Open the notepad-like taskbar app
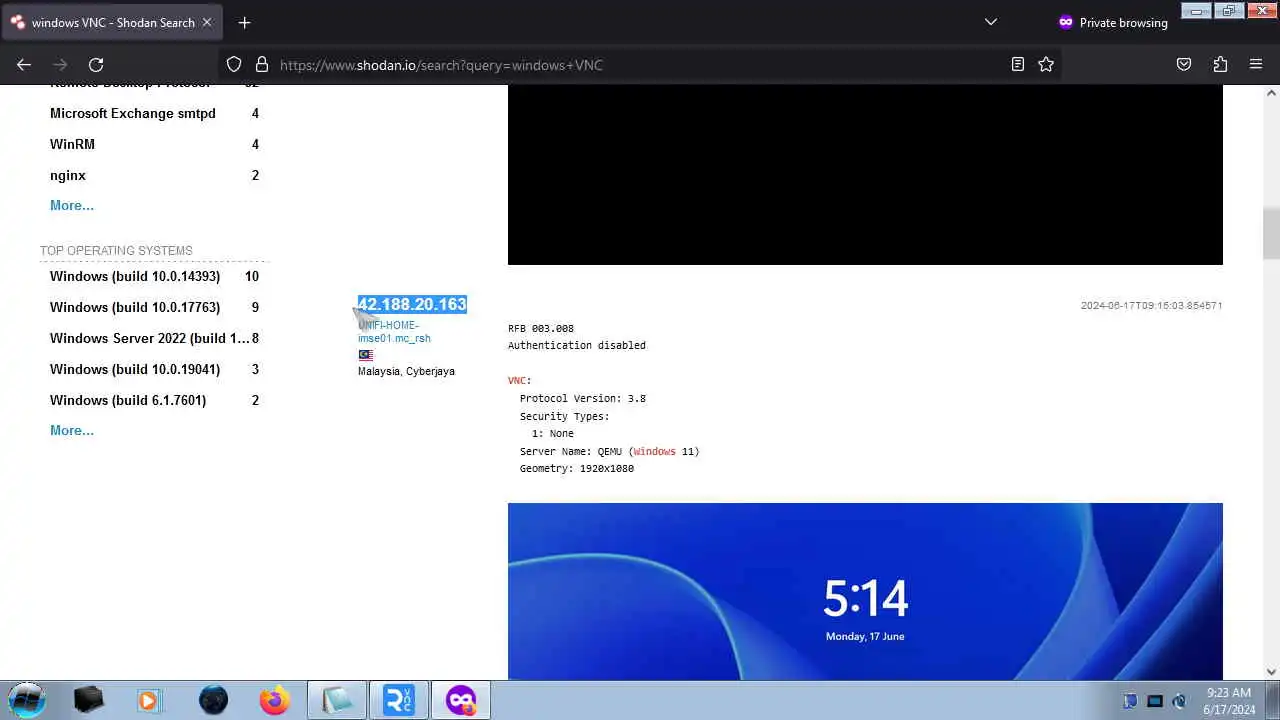 click(x=337, y=700)
